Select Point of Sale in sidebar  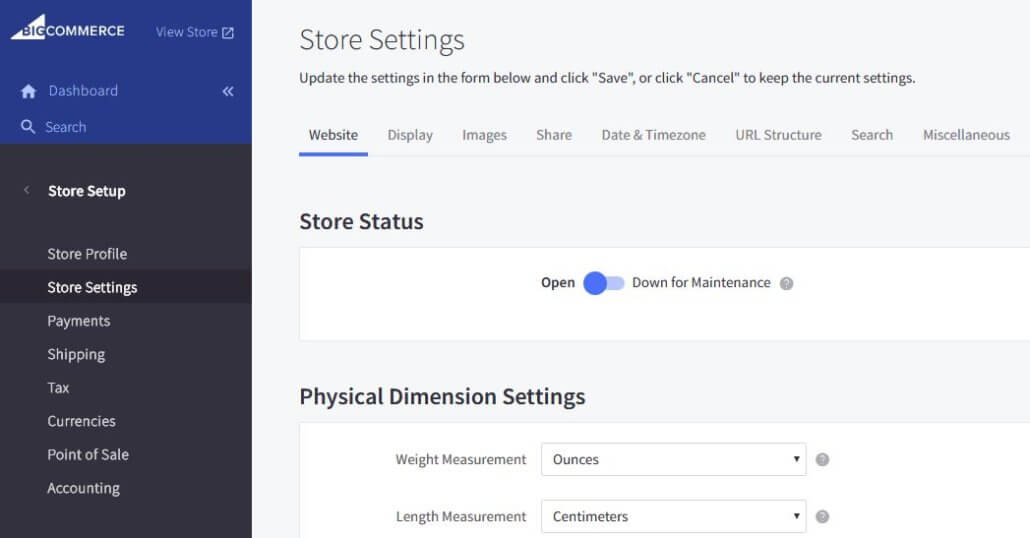pyautogui.click(x=88, y=454)
